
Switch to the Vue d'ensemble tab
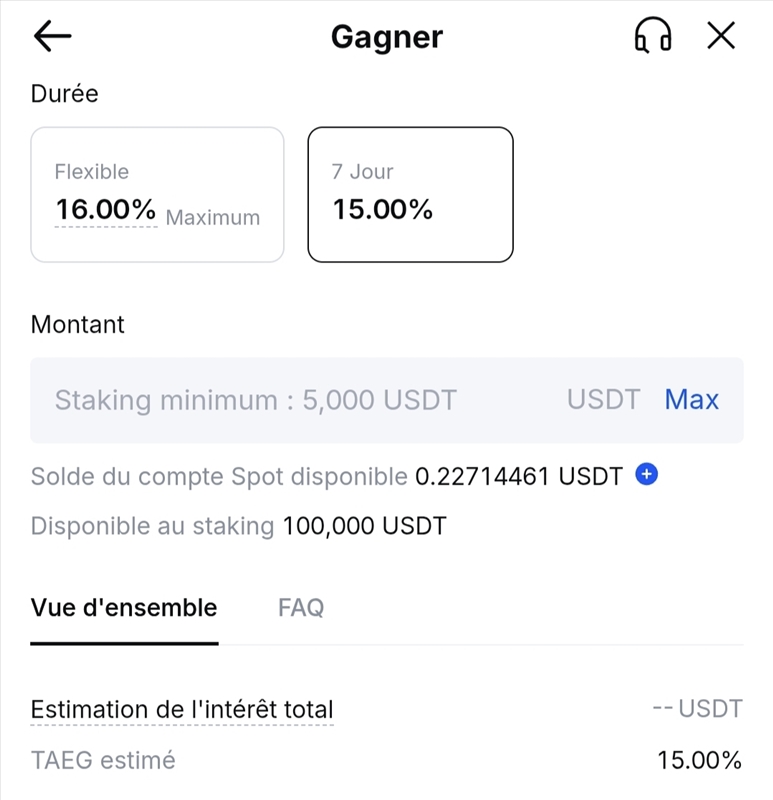(x=124, y=607)
